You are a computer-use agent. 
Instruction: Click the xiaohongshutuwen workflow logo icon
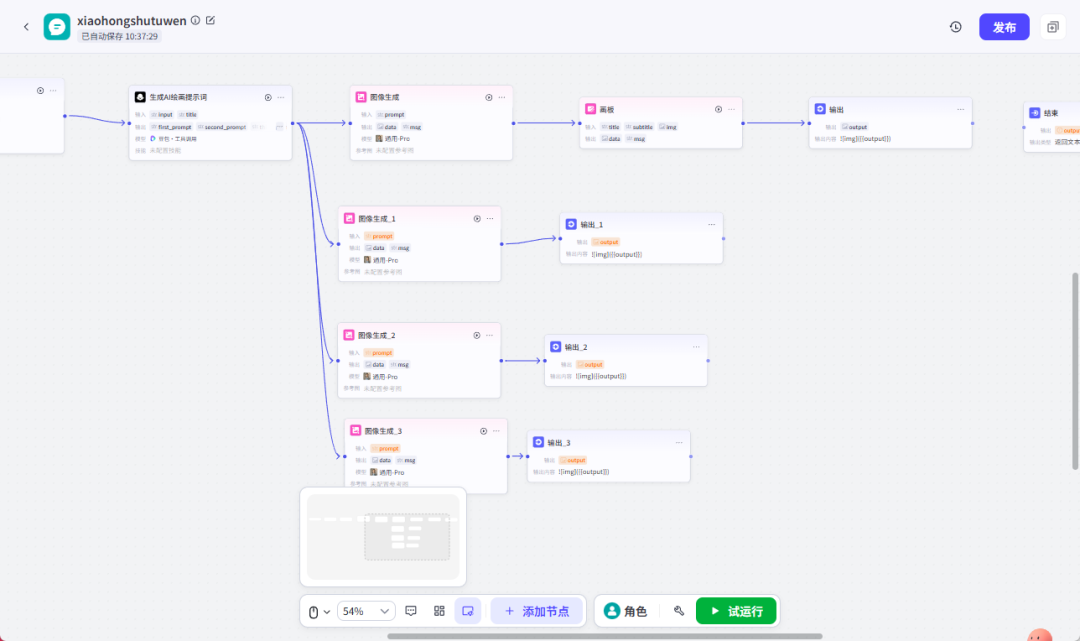[x=56, y=27]
